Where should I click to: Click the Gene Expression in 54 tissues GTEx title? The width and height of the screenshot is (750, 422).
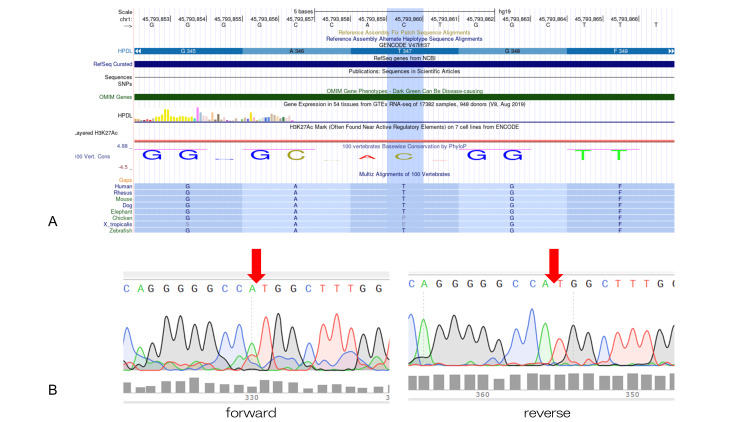404,104
